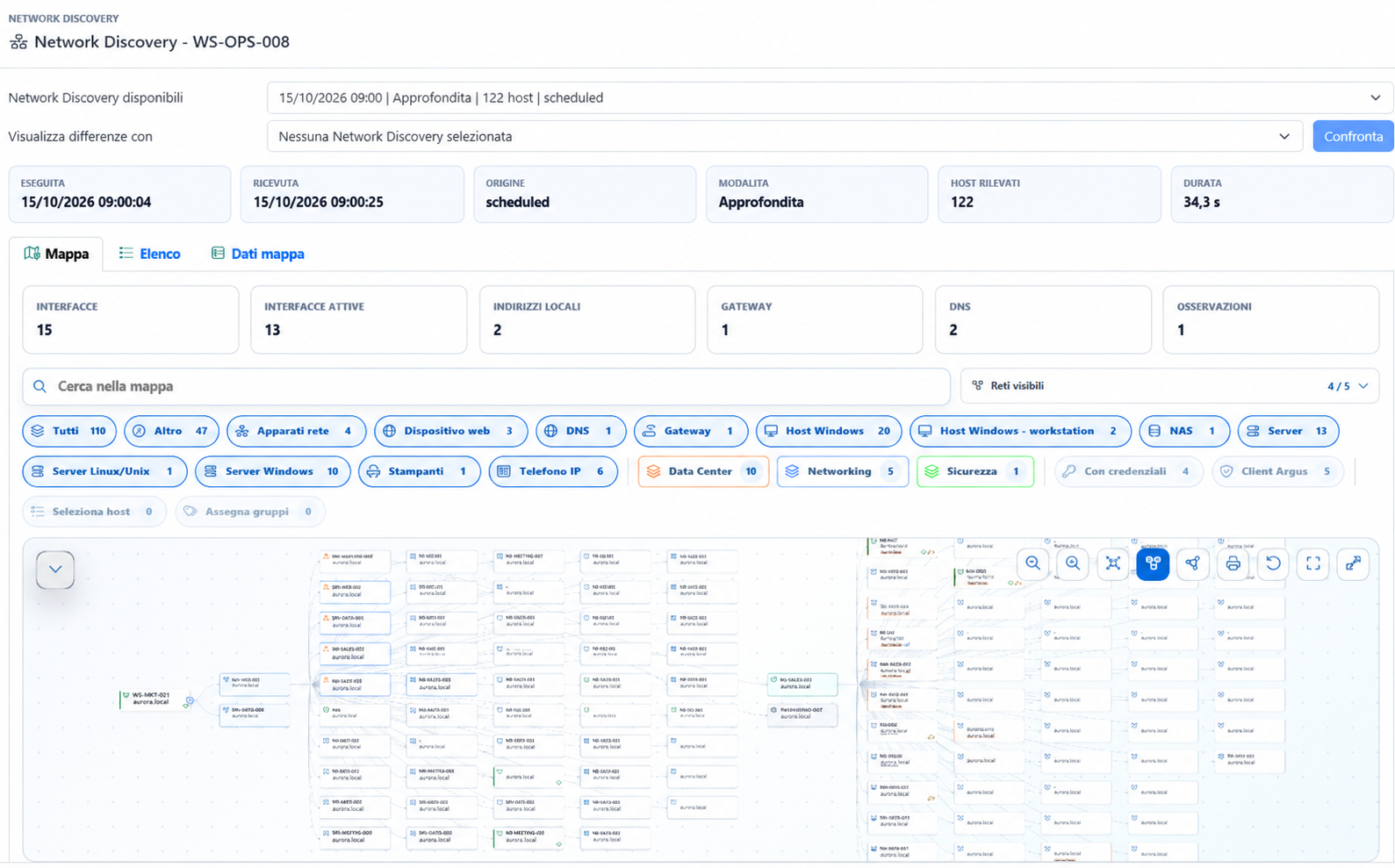Viewport: 1395px width, 868px height.
Task: Reset the map view
Action: [x=1273, y=563]
